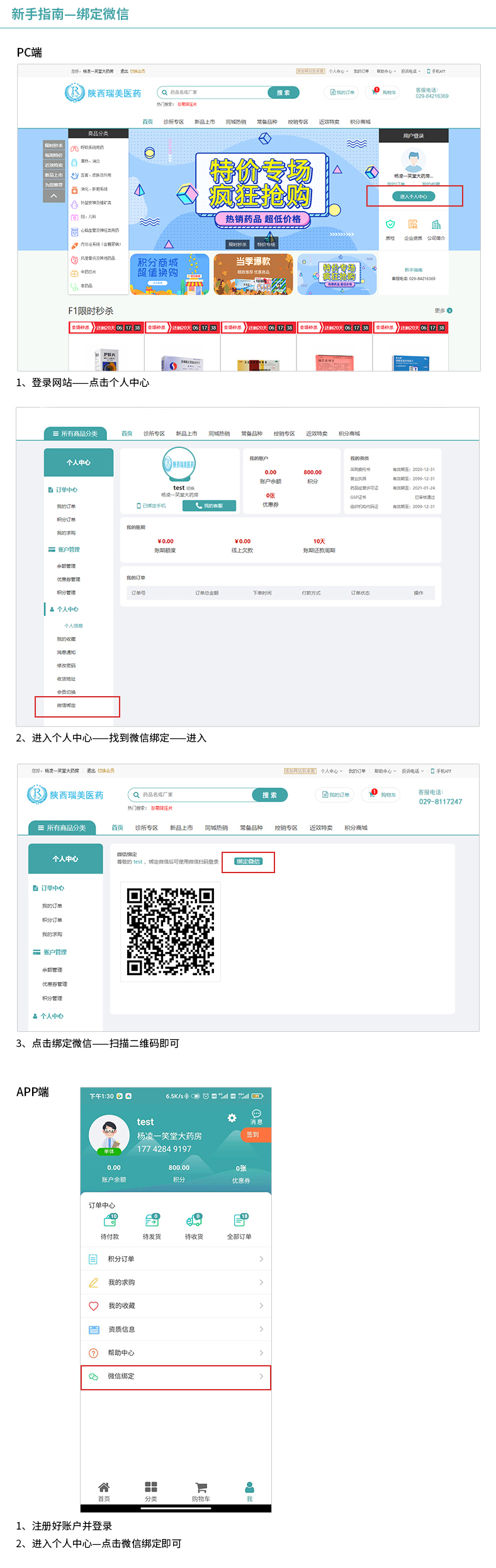Screen dimensions: 496x1568
Task: Tap the heart icon beside 我的收藏 in the app
Action: click(94, 1306)
